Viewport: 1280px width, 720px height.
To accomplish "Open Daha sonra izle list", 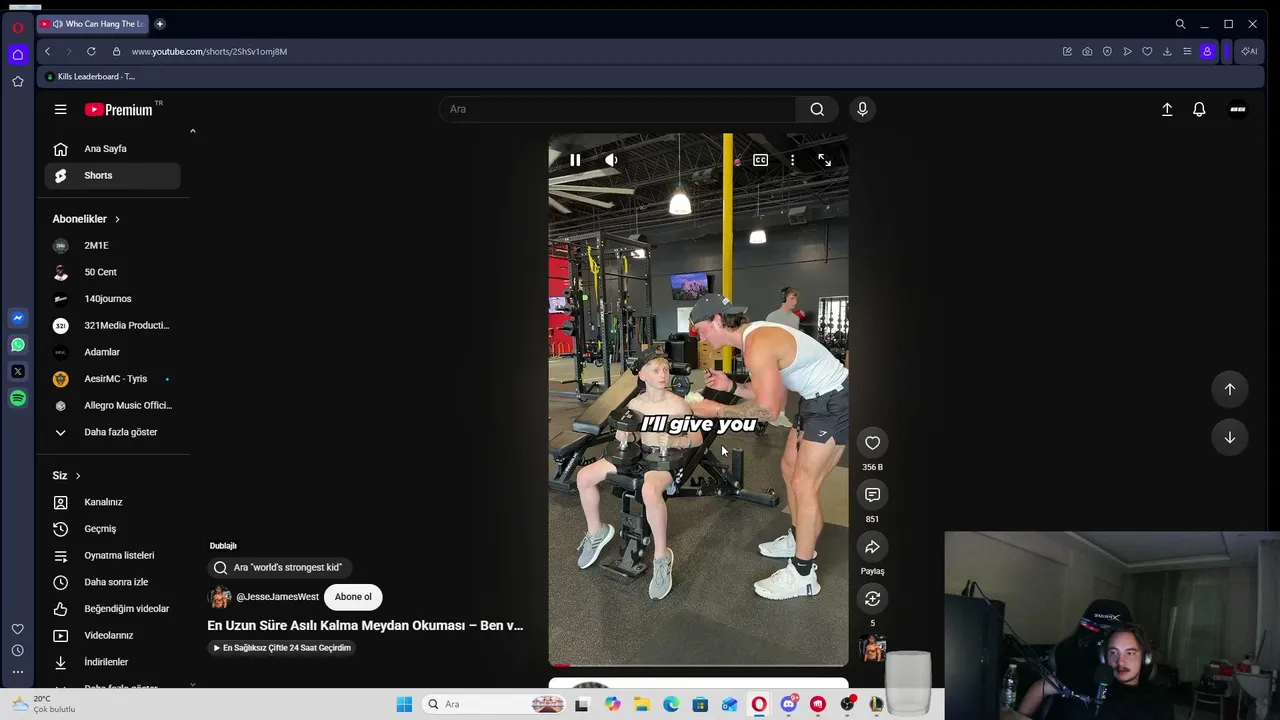I will [x=113, y=582].
